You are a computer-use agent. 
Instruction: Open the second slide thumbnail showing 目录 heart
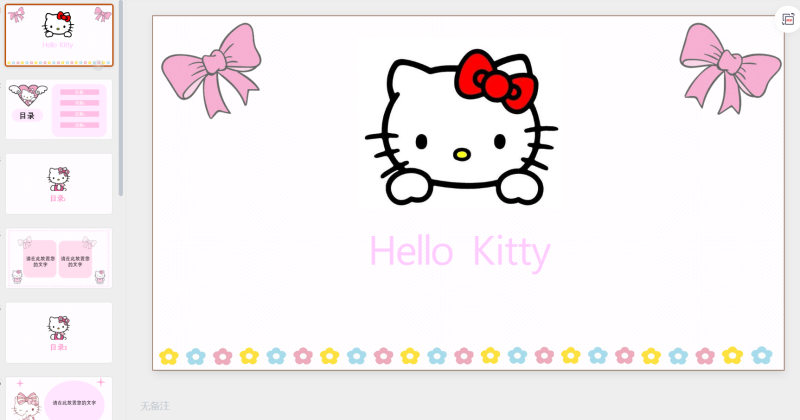59,109
